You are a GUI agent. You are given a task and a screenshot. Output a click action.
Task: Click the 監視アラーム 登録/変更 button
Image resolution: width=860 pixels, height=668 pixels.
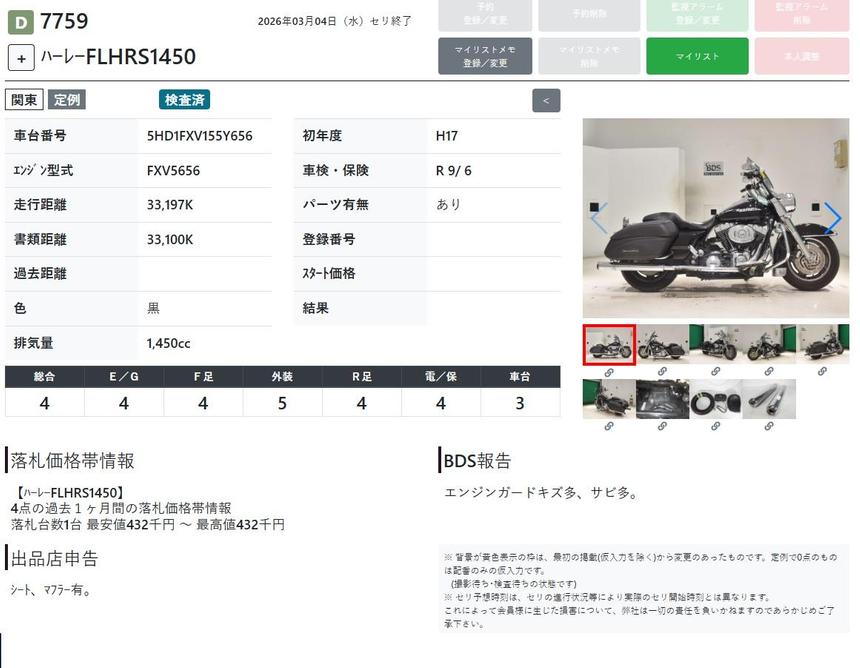point(697,14)
